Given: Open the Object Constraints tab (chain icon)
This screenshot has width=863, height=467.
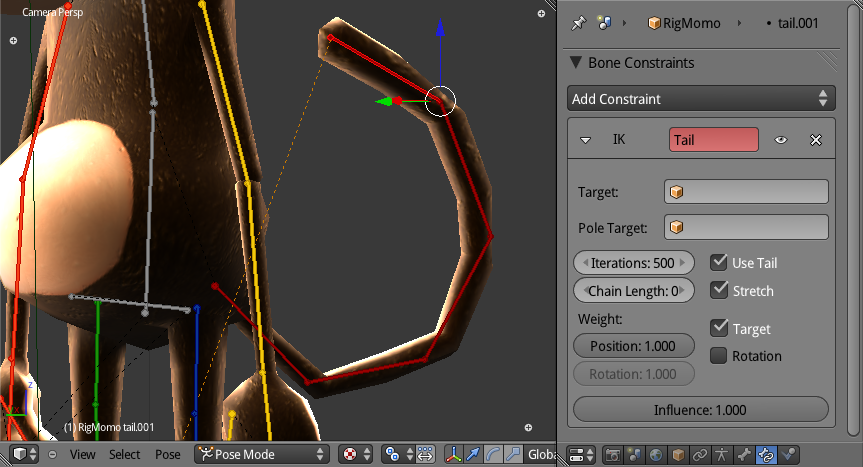Looking at the screenshot, I should (700, 454).
